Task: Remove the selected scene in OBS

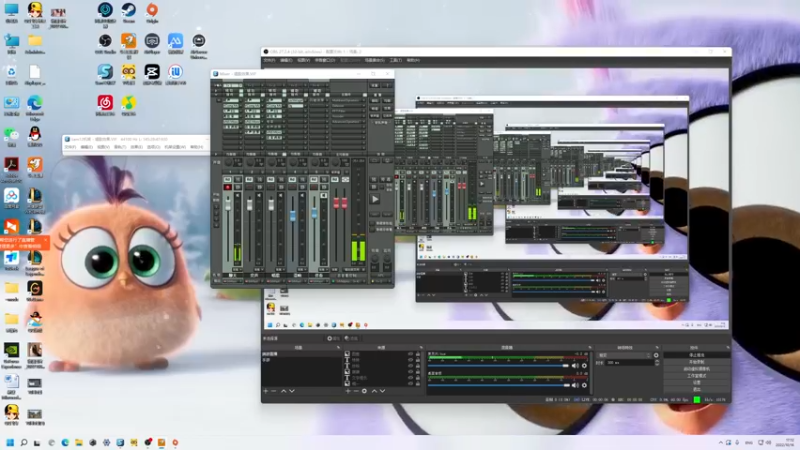Action: click(274, 391)
